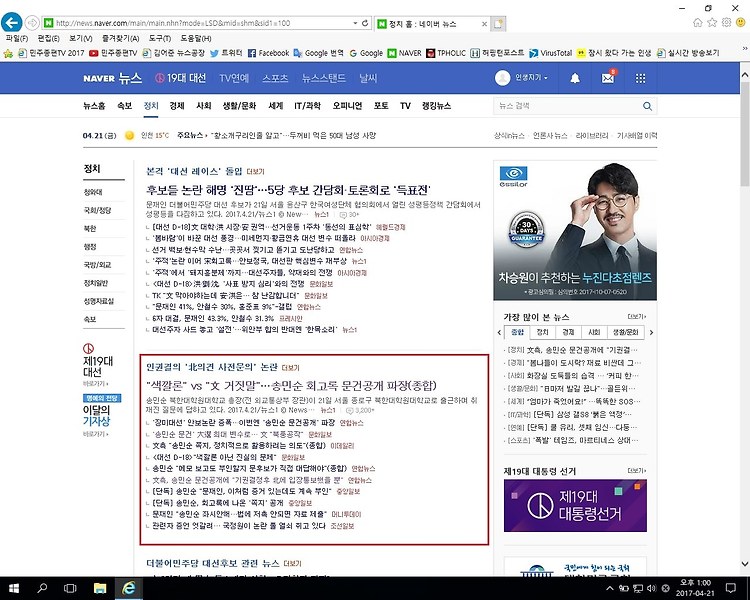Image resolution: width=750 pixels, height=600 pixels.
Task: Click the right arrow of most-viewed tabs
Action: [x=651, y=332]
